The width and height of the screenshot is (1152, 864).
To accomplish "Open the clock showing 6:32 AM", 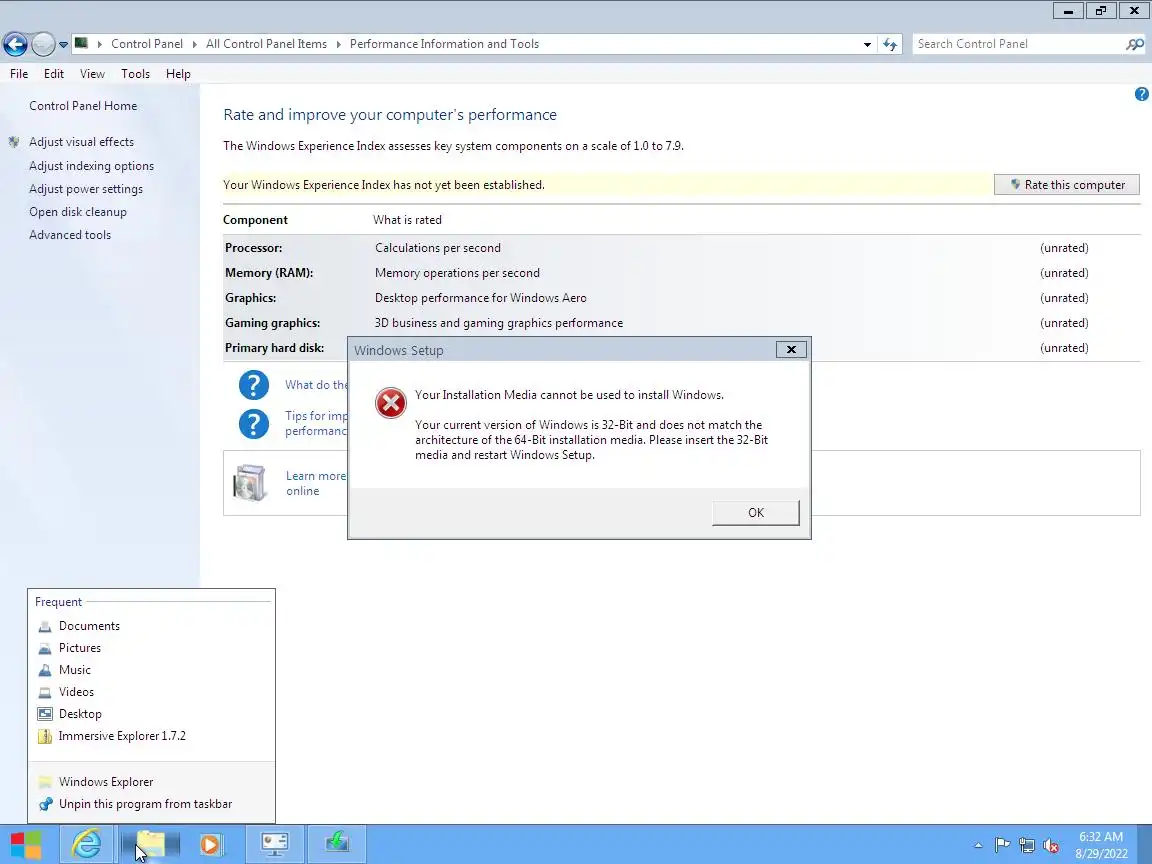I will pos(1101,845).
